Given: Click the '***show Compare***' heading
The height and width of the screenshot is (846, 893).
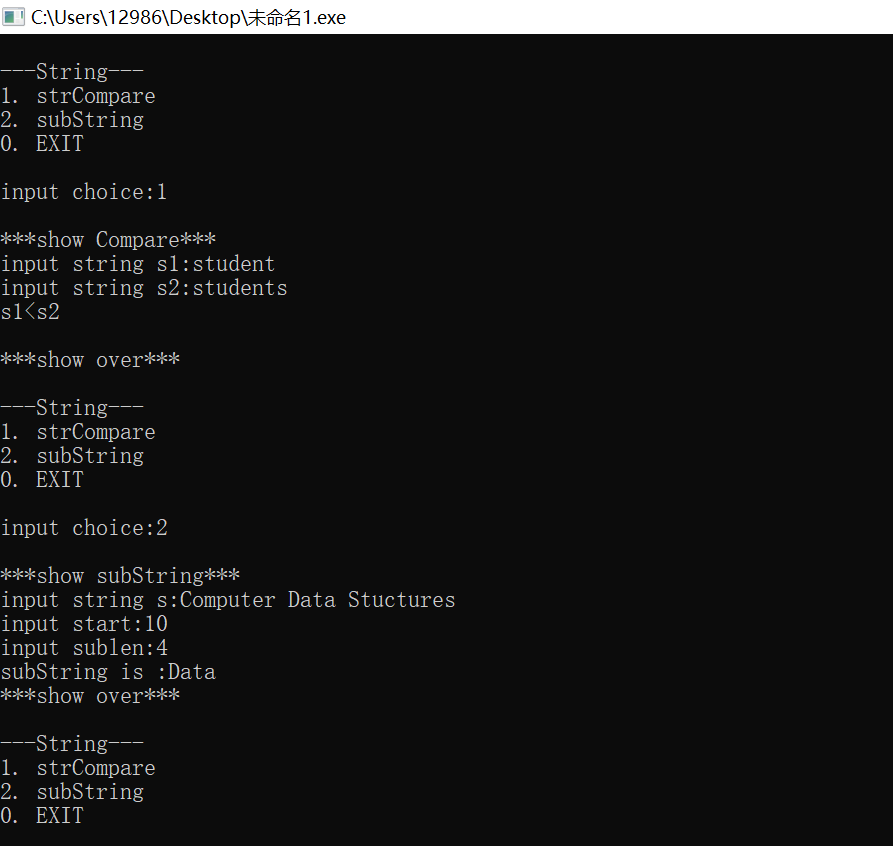Looking at the screenshot, I should pos(108,240).
